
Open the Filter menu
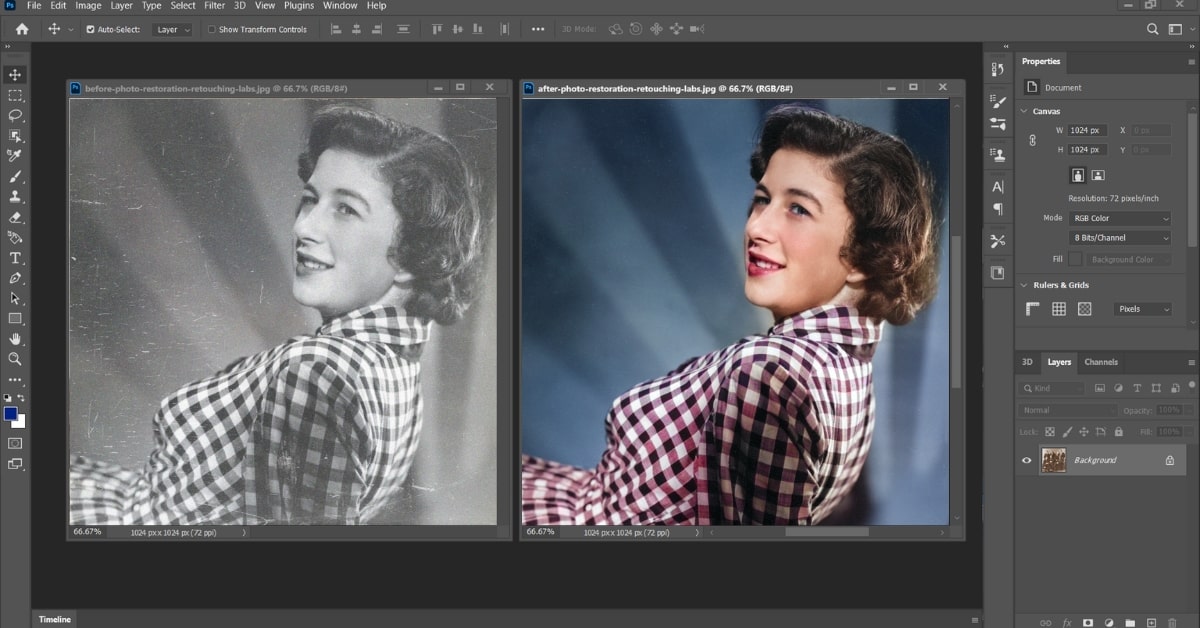(215, 6)
